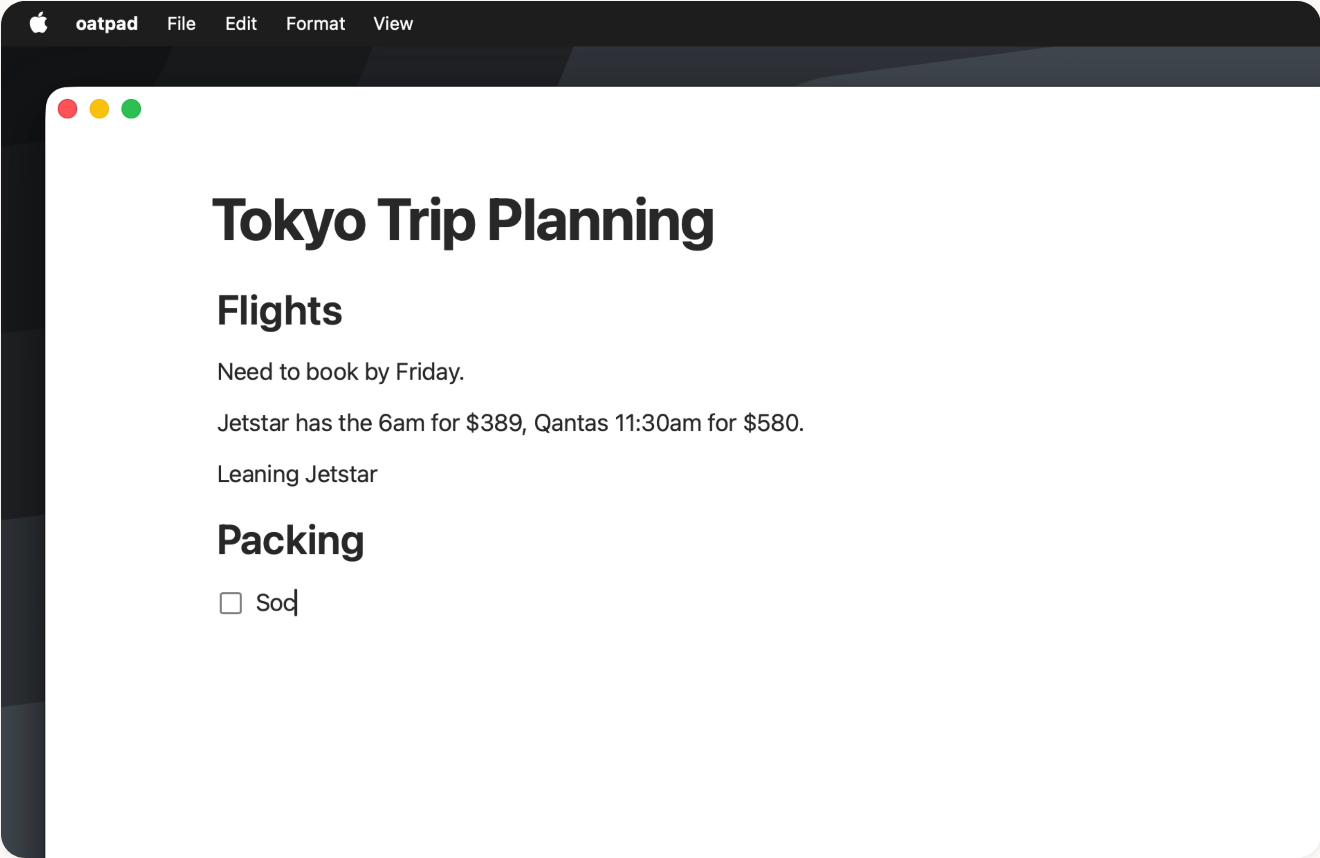Image resolution: width=1320 pixels, height=858 pixels.
Task: Place cursor in the "Soc" checklist item
Action: [x=275, y=603]
